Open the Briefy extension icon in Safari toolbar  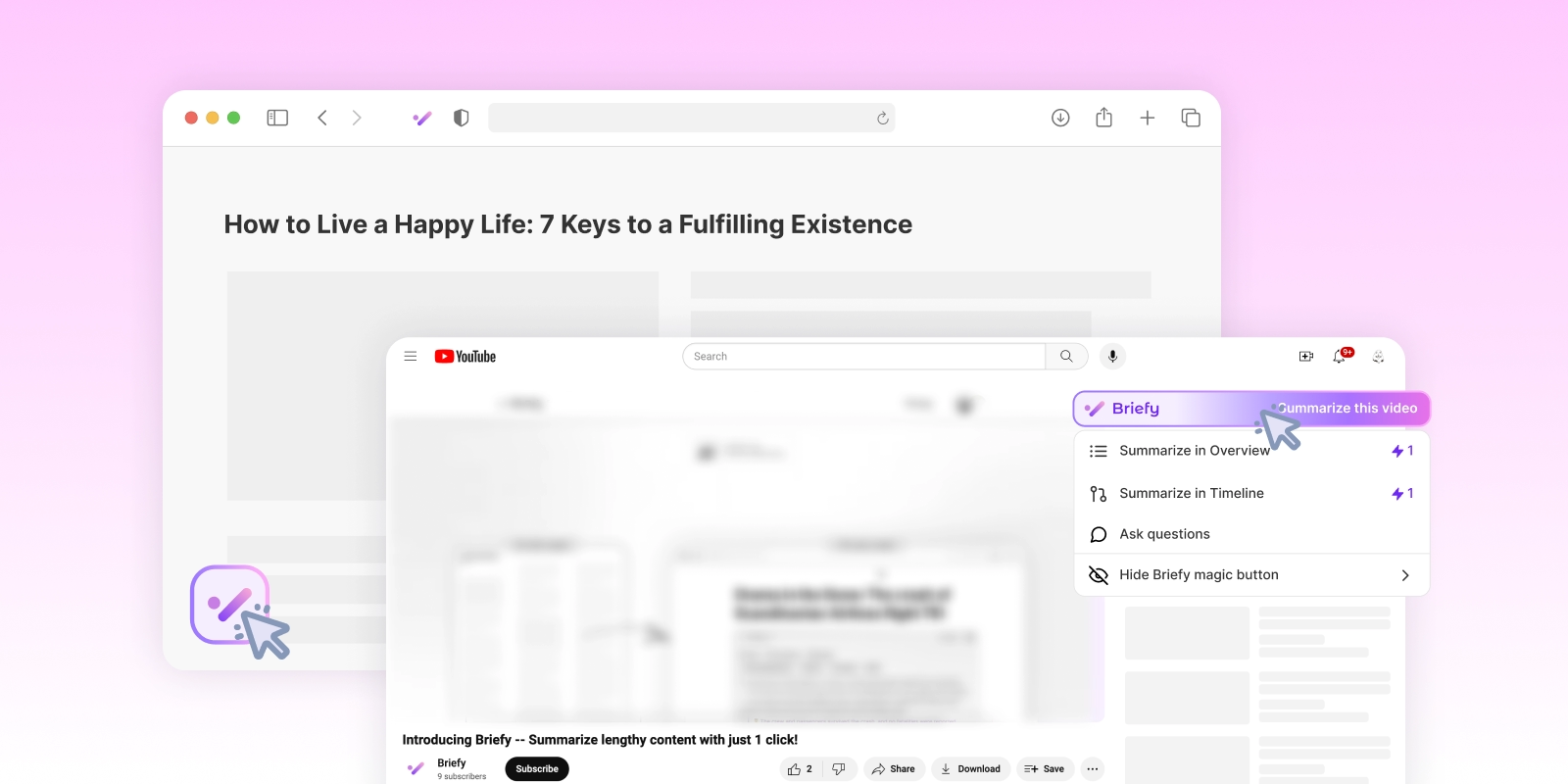(x=422, y=119)
